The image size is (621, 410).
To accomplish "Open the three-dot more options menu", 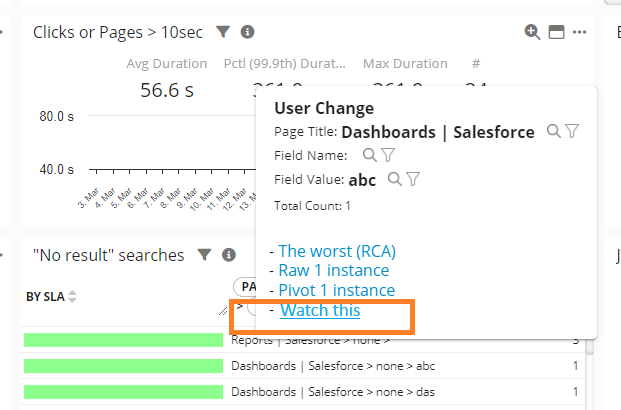I will (x=580, y=32).
